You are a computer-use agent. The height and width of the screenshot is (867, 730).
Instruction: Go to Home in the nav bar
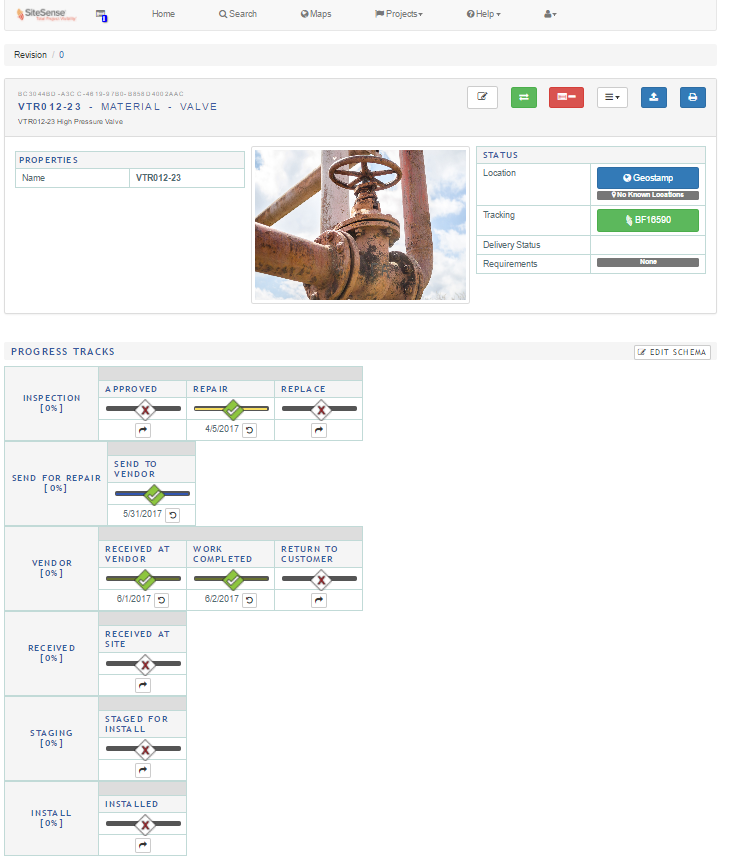click(x=163, y=14)
